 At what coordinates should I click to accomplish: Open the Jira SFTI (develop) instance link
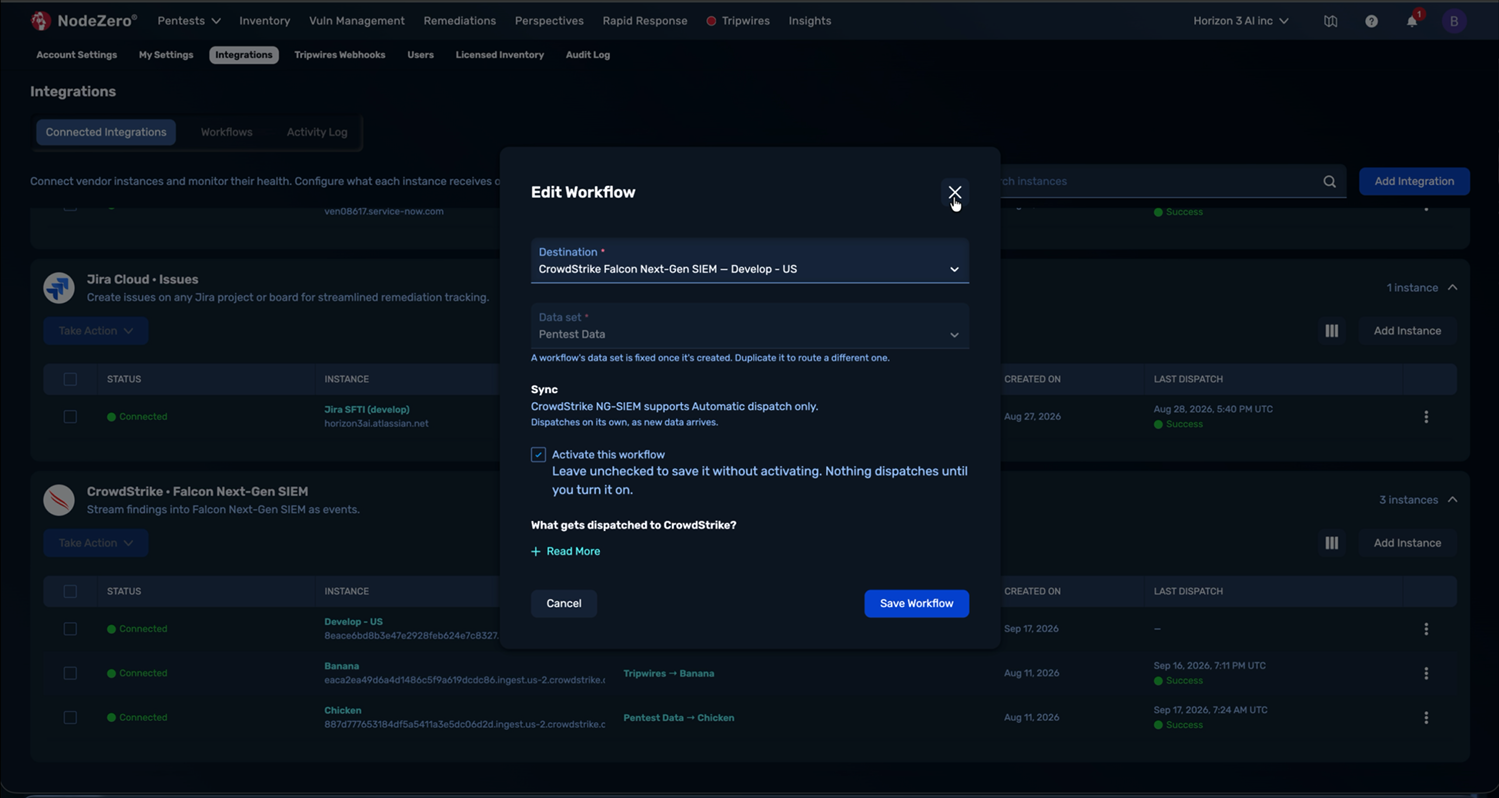367,409
